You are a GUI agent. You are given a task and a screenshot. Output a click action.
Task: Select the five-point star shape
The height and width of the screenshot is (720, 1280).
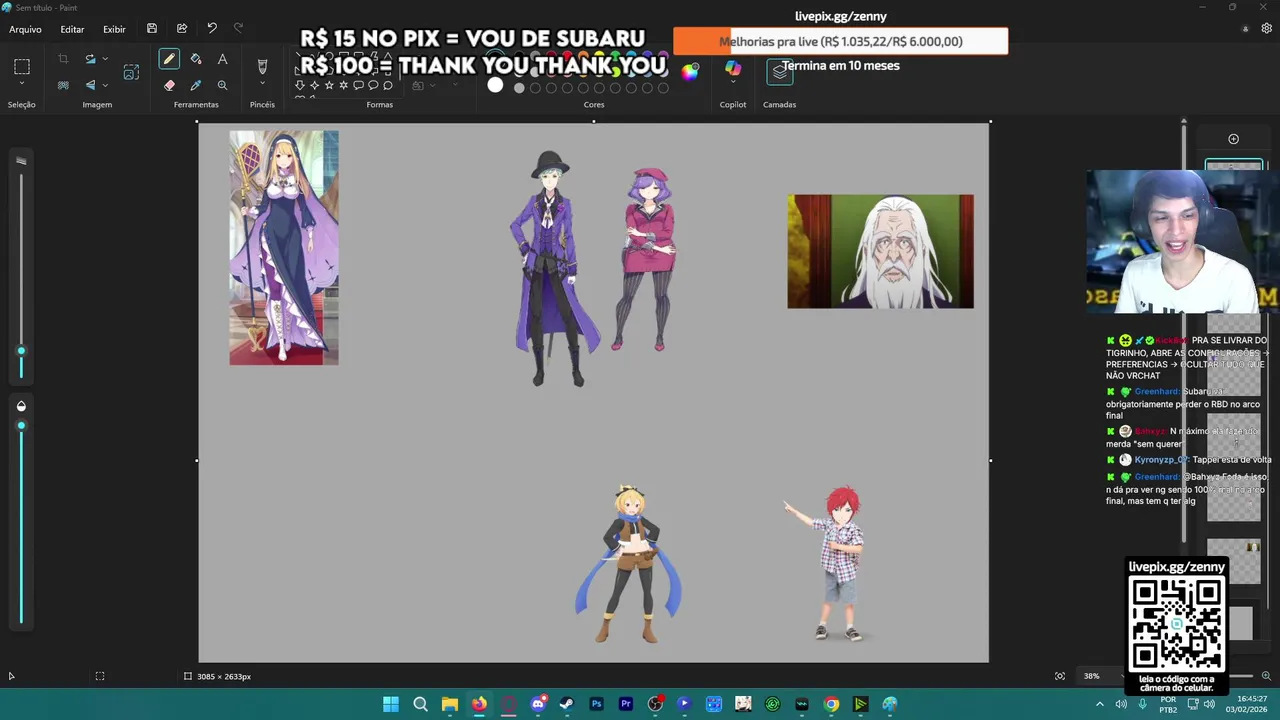coord(329,86)
